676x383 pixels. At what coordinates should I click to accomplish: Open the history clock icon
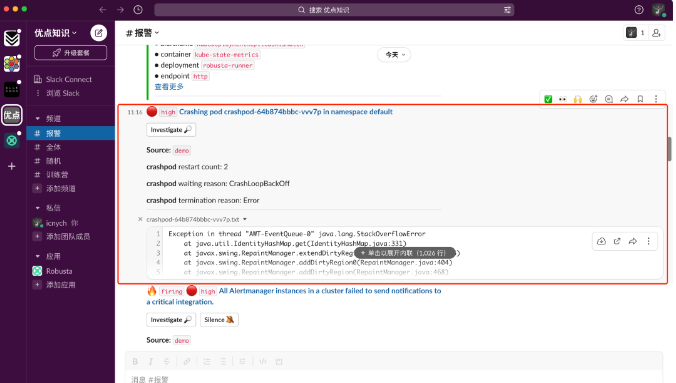pyautogui.click(x=138, y=9)
